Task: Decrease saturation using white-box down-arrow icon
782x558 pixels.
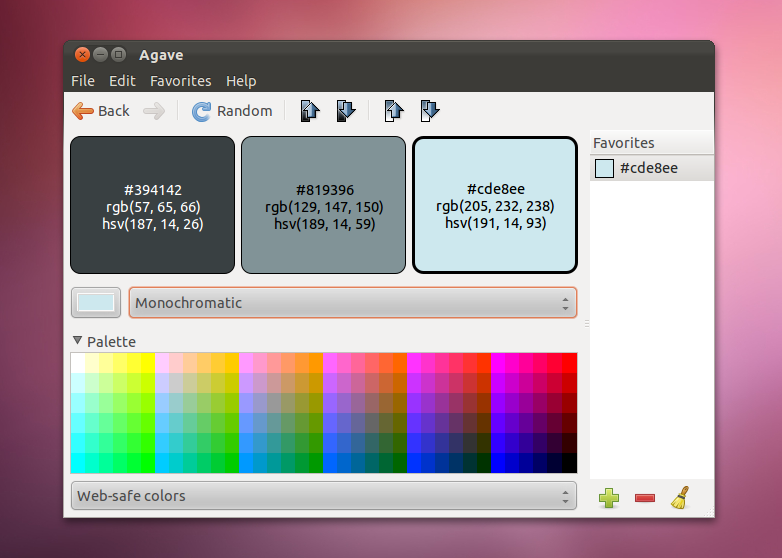Action: tap(429, 111)
